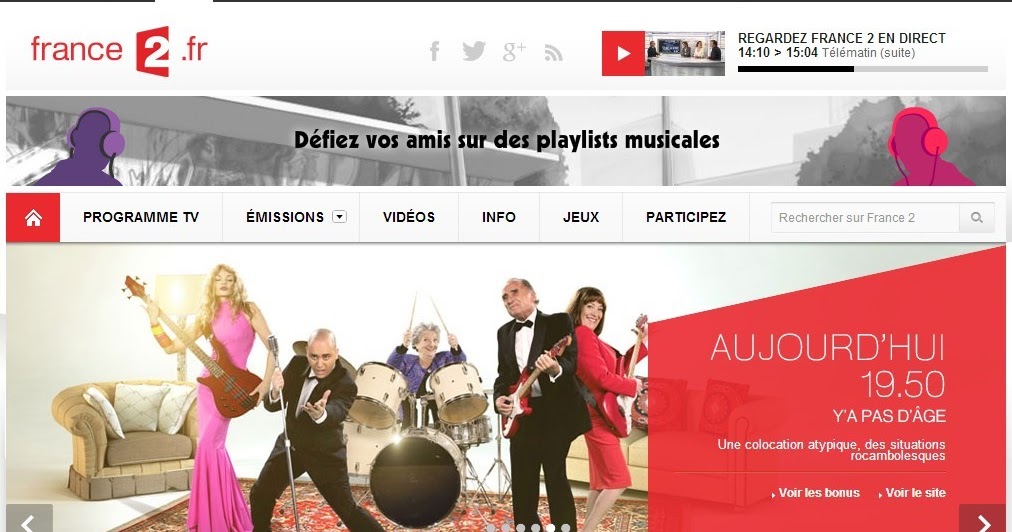The width and height of the screenshot is (1012, 532).
Task: Open the Programme TV menu
Action: pos(141,218)
